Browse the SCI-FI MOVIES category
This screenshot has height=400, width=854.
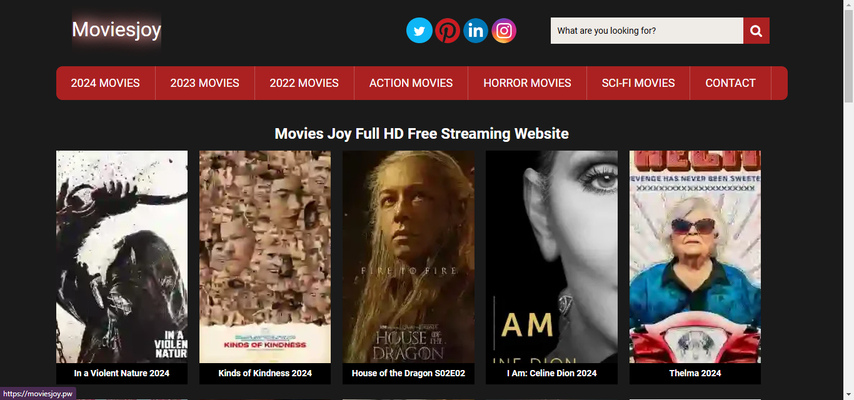pos(638,83)
